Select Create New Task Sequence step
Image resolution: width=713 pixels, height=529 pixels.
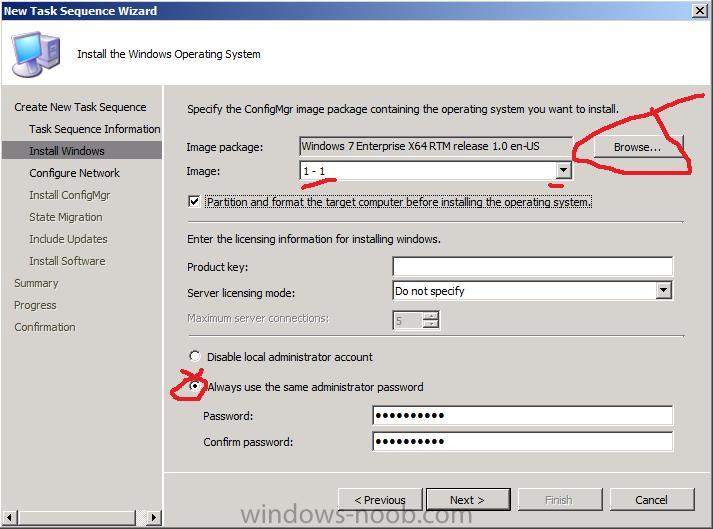pyautogui.click(x=80, y=107)
